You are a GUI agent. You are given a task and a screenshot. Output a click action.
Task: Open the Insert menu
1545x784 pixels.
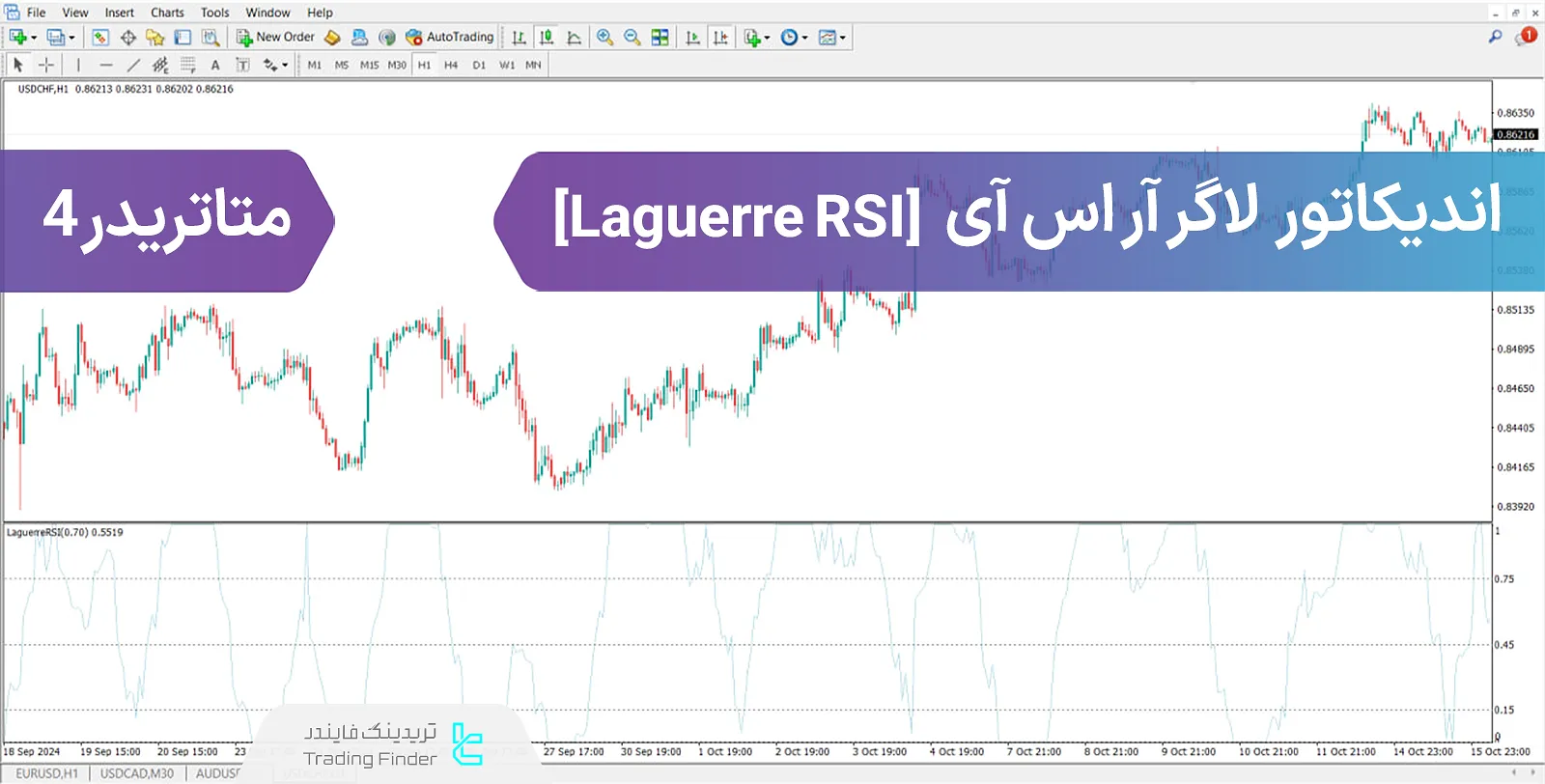point(120,13)
